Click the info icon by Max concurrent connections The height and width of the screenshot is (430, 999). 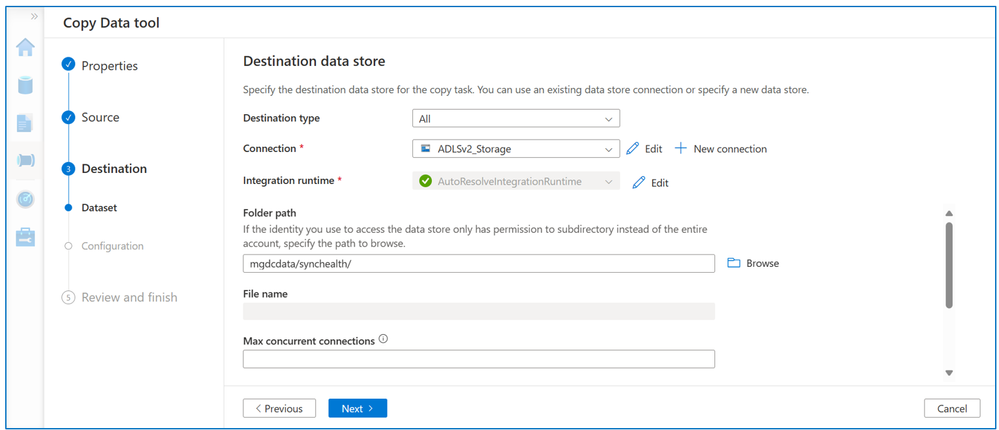point(383,340)
